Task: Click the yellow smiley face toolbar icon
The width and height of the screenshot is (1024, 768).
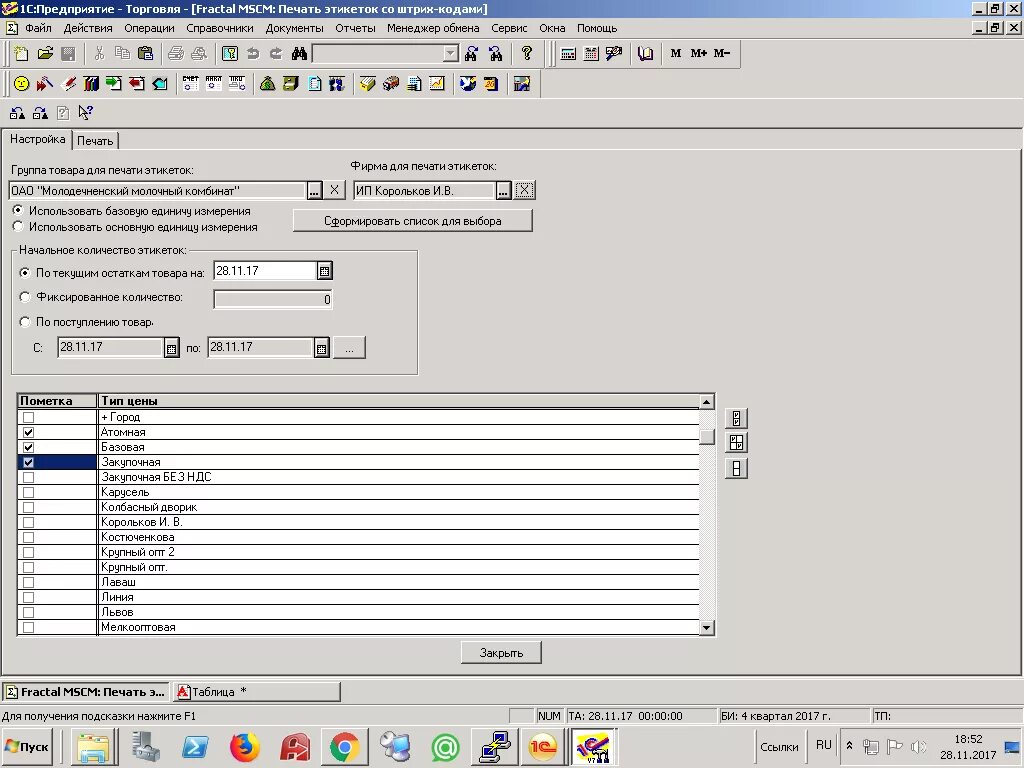Action: click(22, 84)
